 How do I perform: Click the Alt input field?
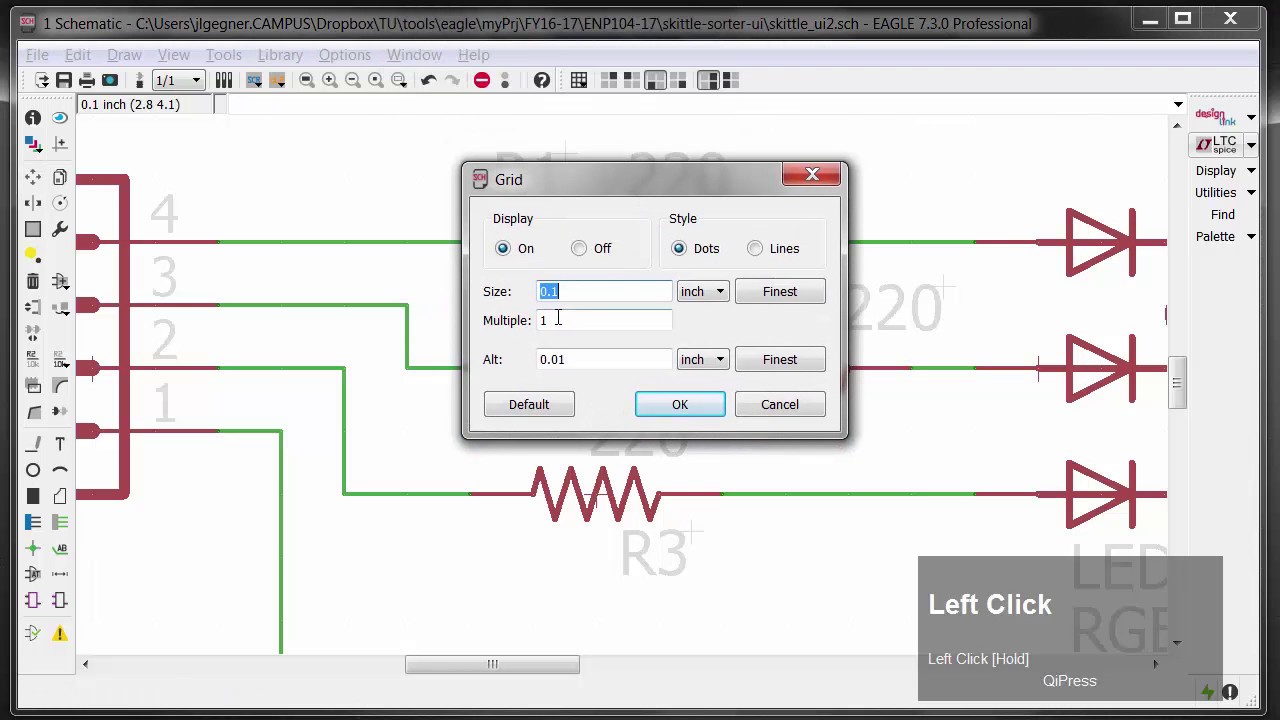click(x=604, y=359)
